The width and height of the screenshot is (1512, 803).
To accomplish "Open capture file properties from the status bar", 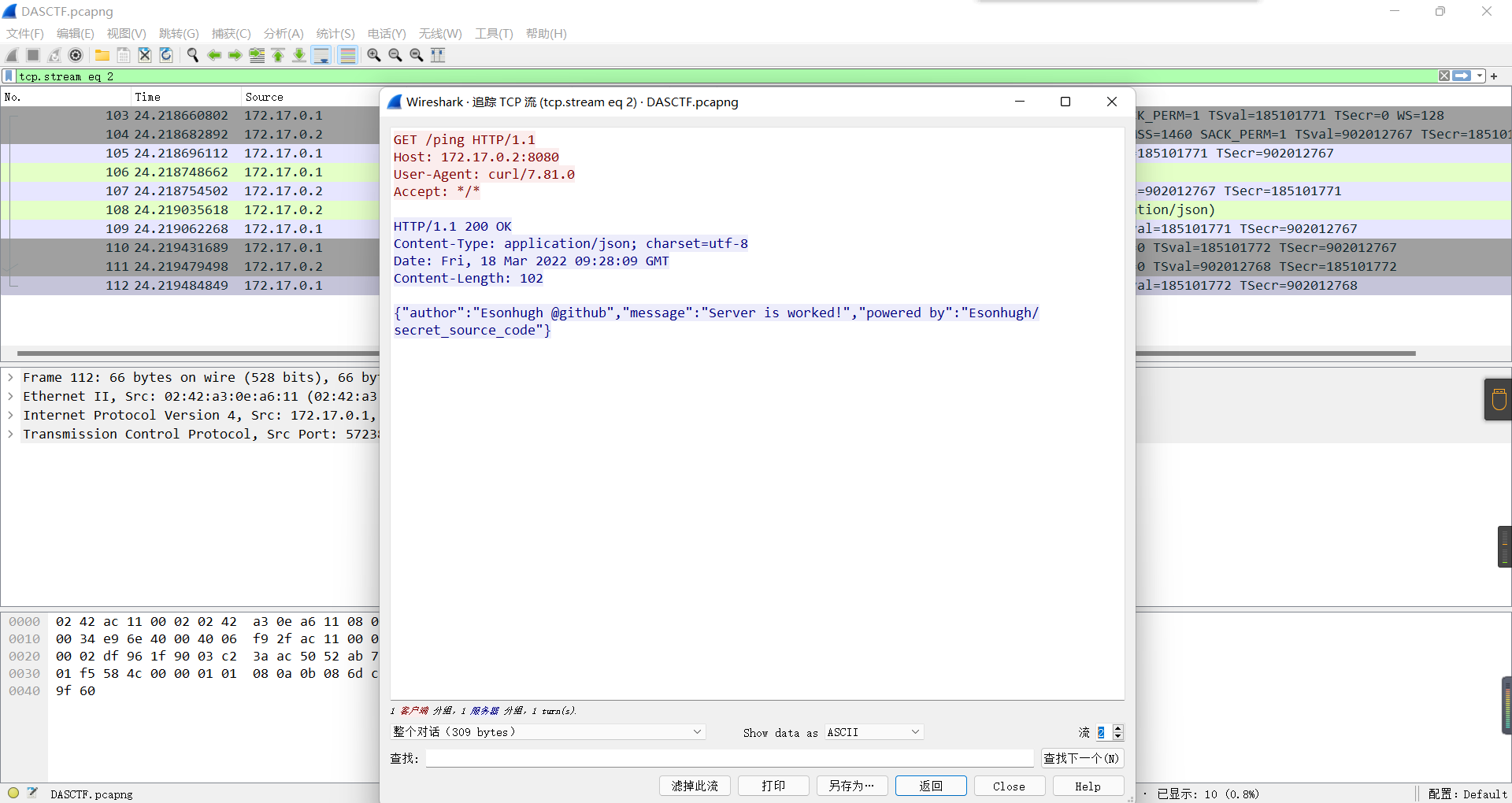I will pos(32,793).
